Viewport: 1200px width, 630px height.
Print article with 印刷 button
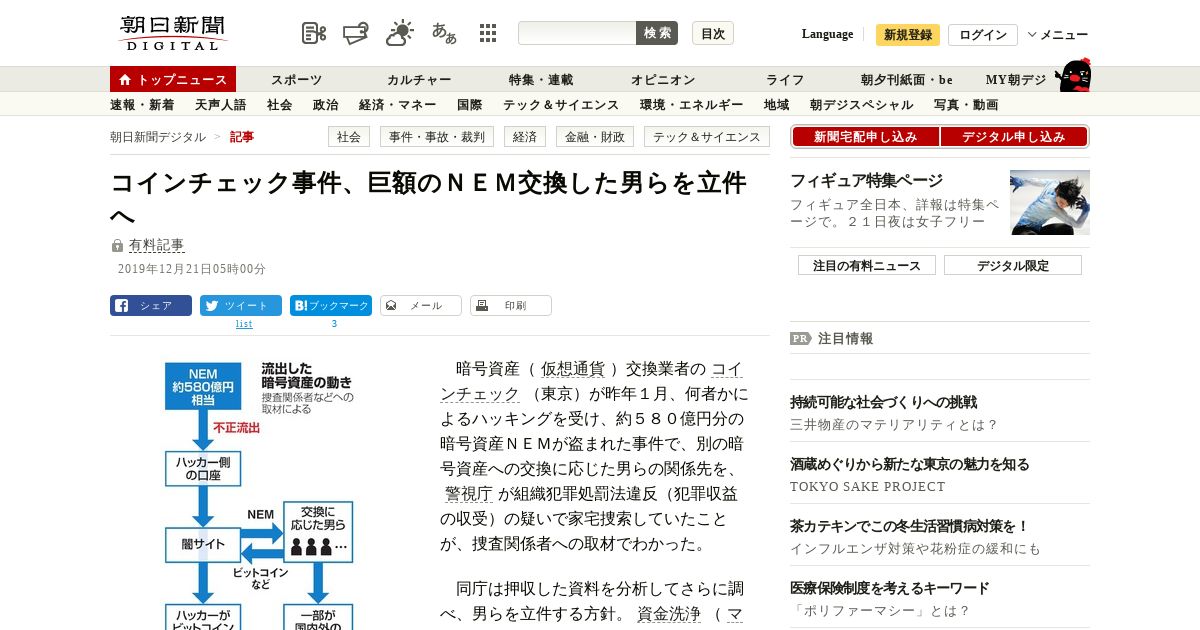tap(511, 306)
